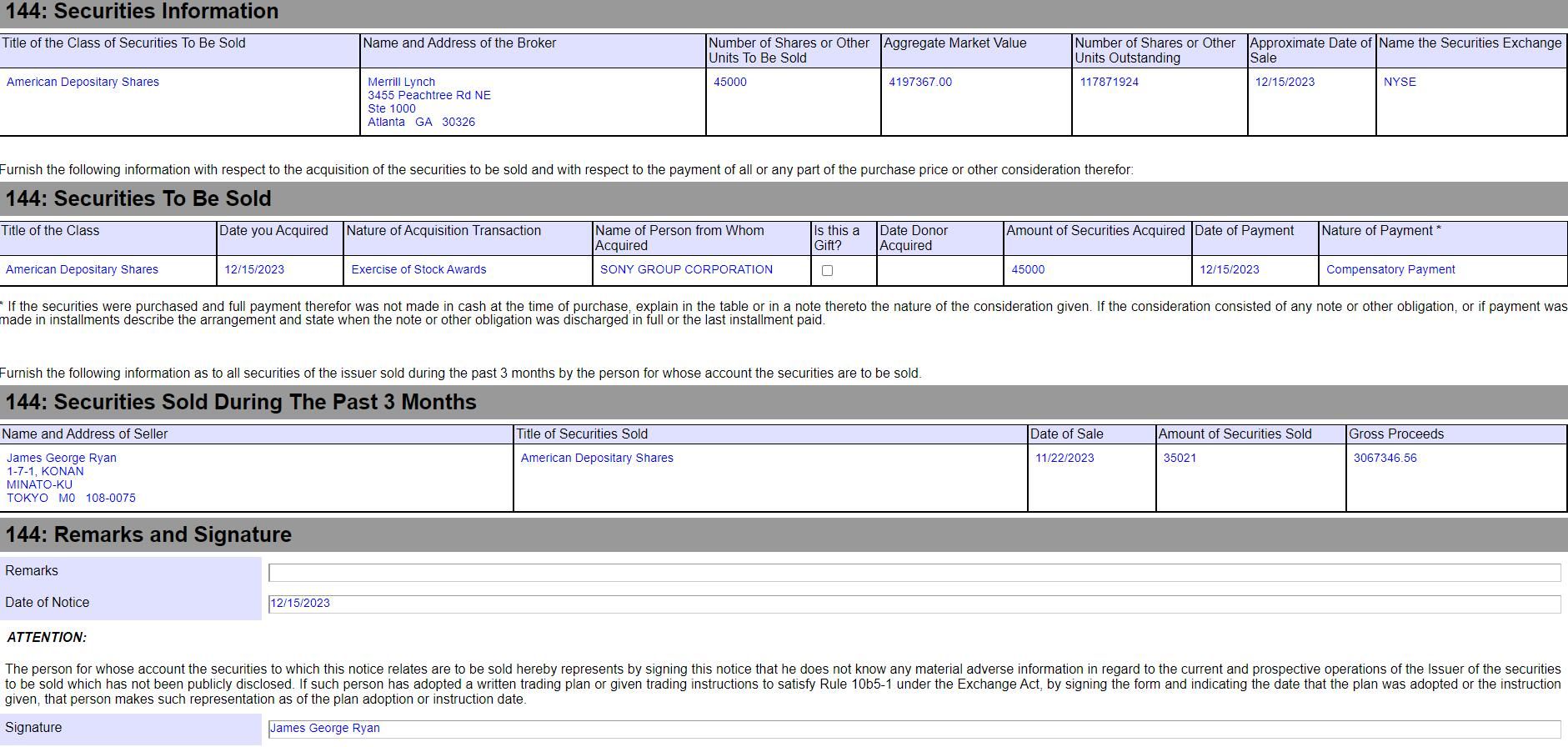This screenshot has width=1568, height=747.
Task: Select the Date of Payment value 12/15/2023
Action: (x=1230, y=269)
